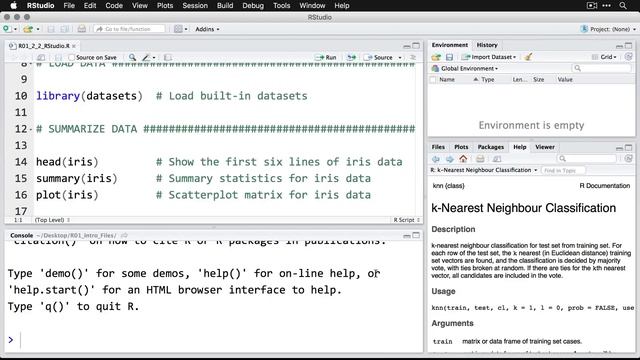The image size is (640, 360).
Task: Click the Open File folder icon
Action: 28,29
